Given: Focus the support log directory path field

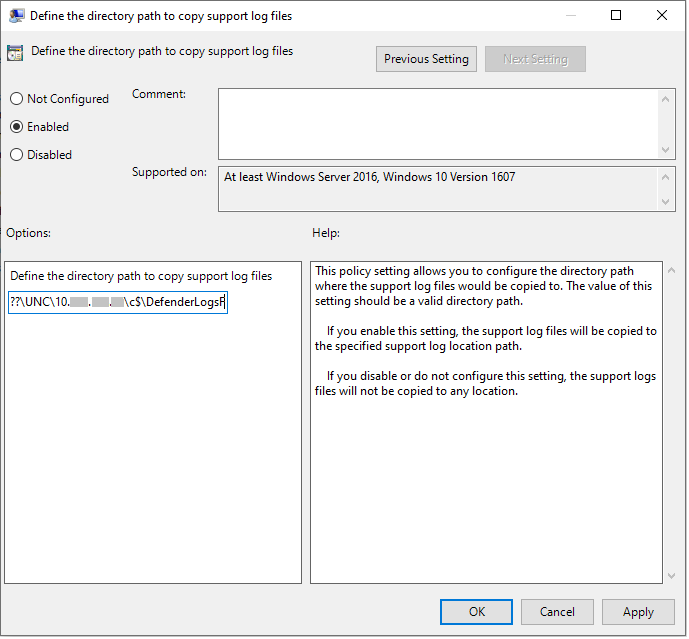Looking at the screenshot, I should coord(117,303).
